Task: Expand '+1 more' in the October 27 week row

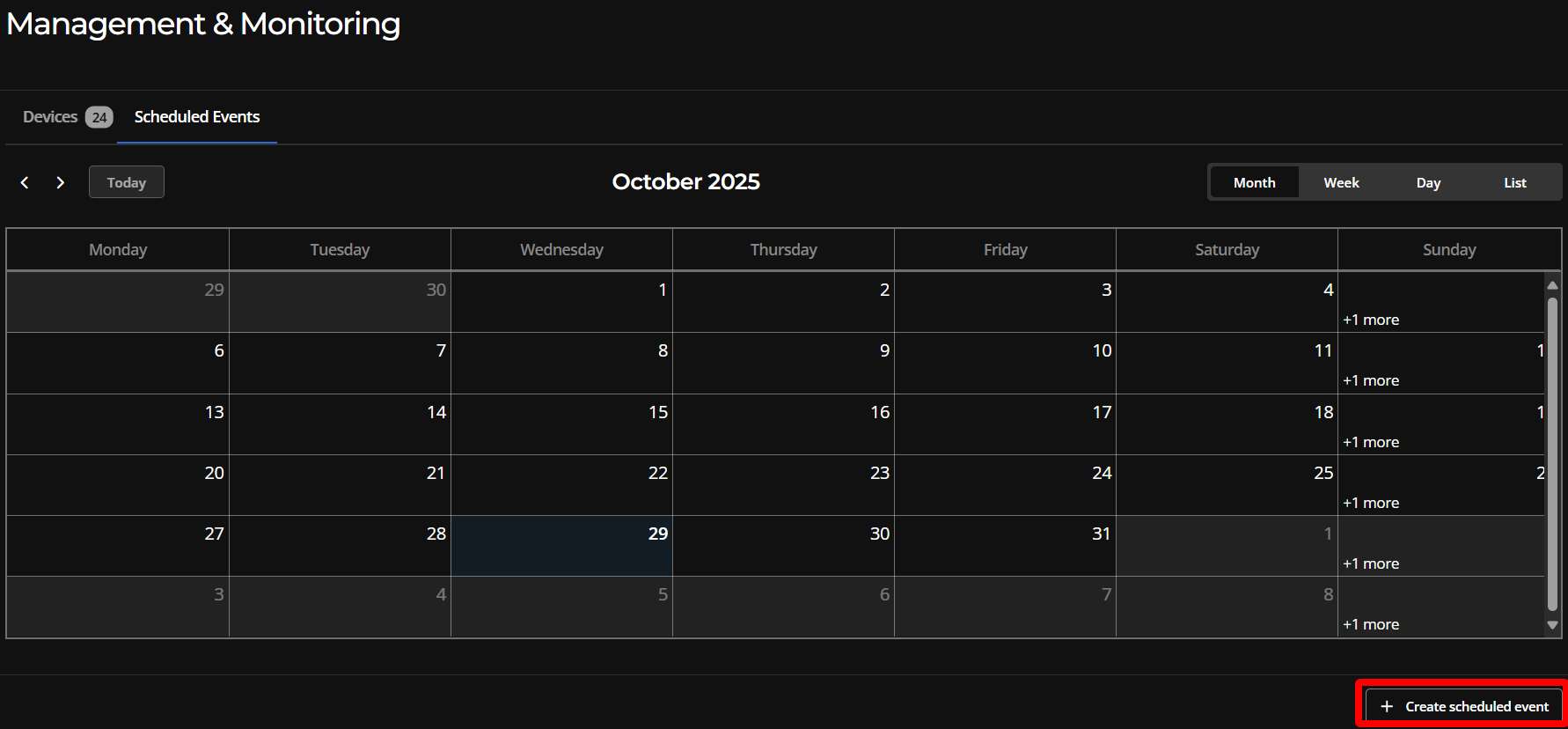Action: 1371,563
